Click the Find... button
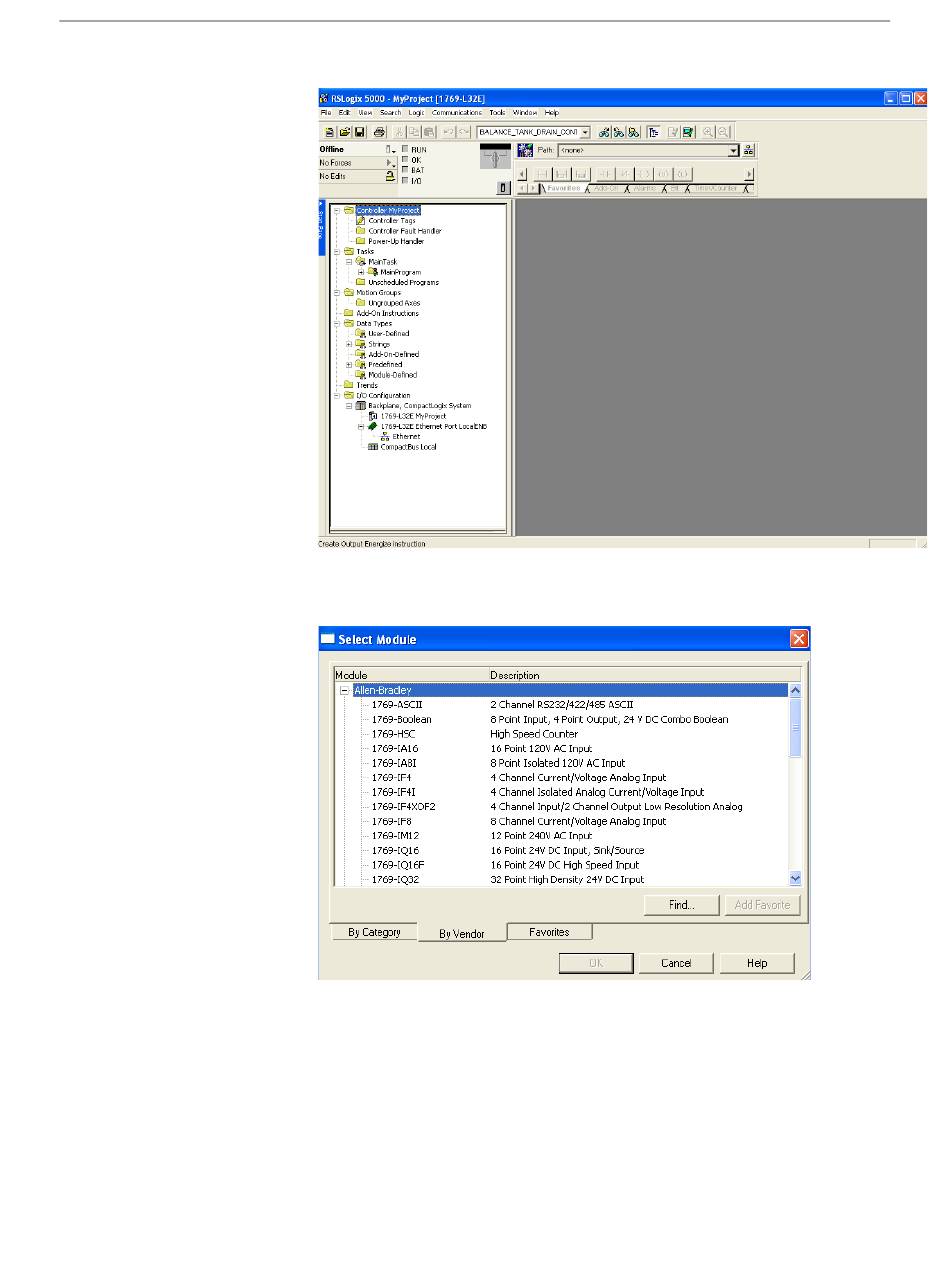Screen dimensions: 950x1267 coord(681,905)
